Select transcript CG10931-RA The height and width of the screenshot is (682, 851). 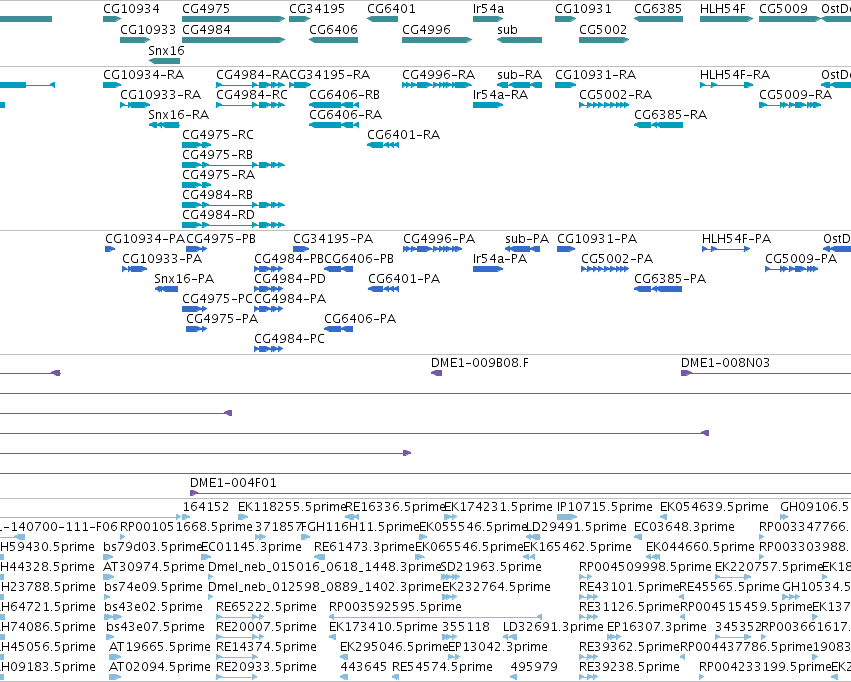tap(595, 75)
